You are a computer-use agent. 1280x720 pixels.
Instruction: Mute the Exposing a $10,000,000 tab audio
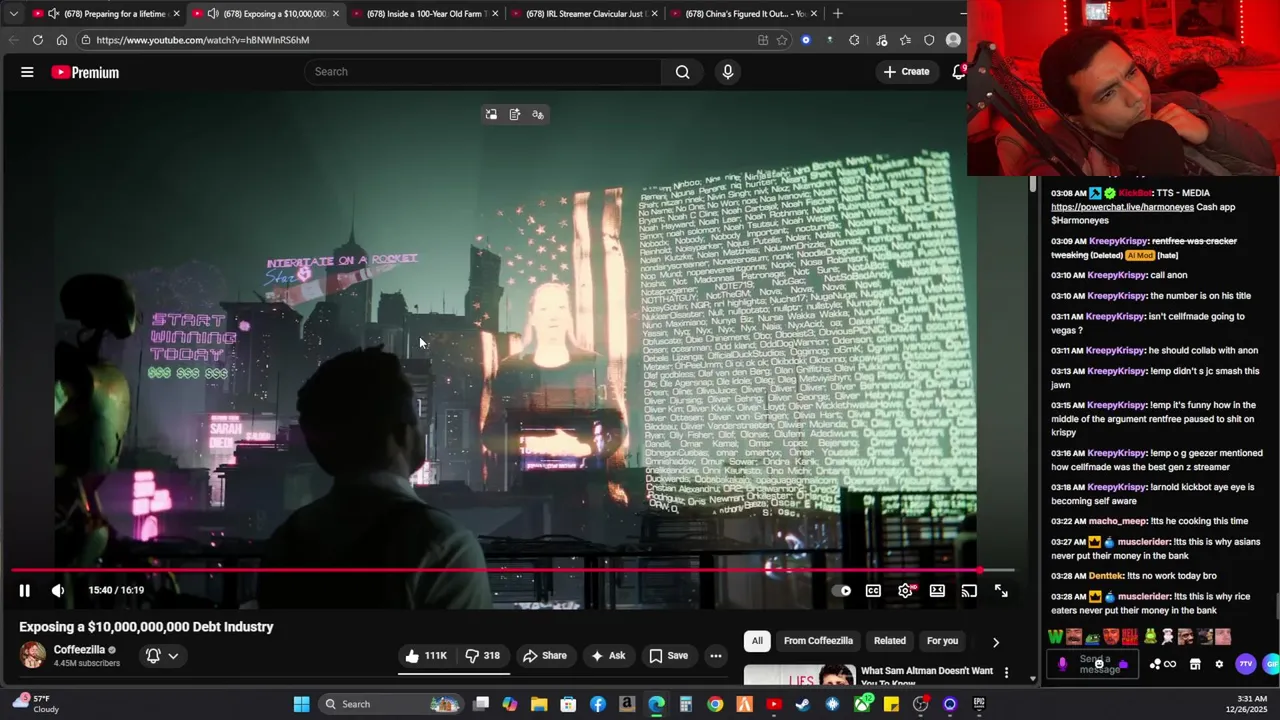click(213, 14)
